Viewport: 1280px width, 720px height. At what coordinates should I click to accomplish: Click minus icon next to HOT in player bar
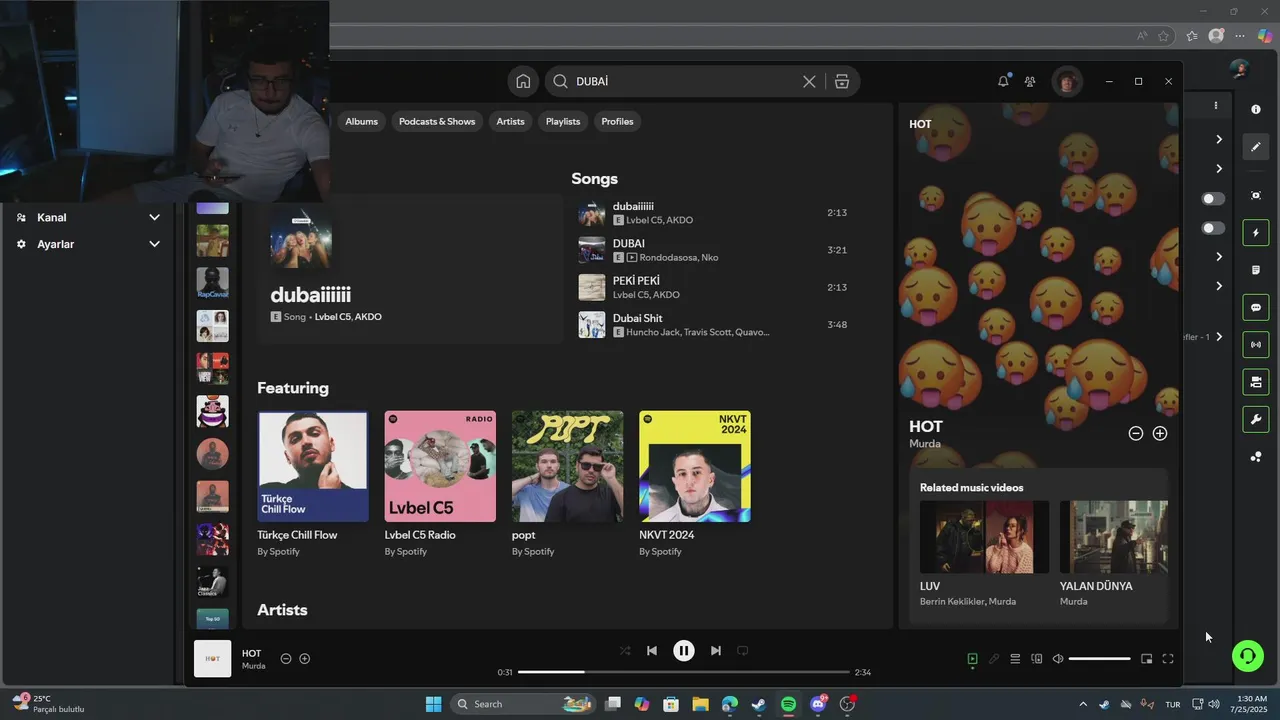click(x=286, y=659)
